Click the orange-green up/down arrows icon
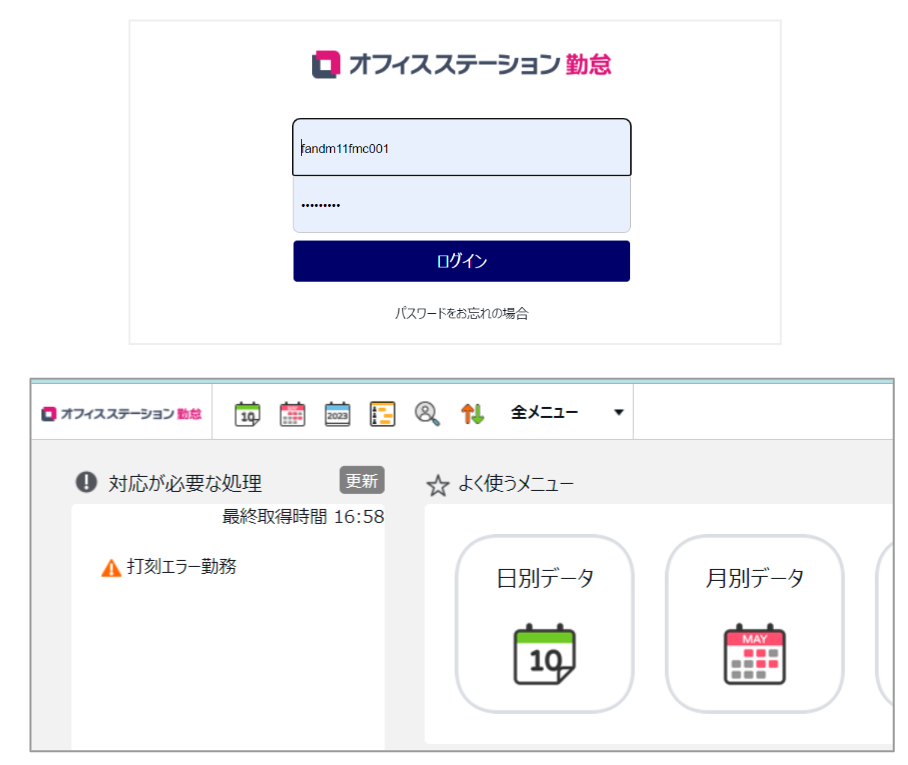 pyautogui.click(x=472, y=413)
